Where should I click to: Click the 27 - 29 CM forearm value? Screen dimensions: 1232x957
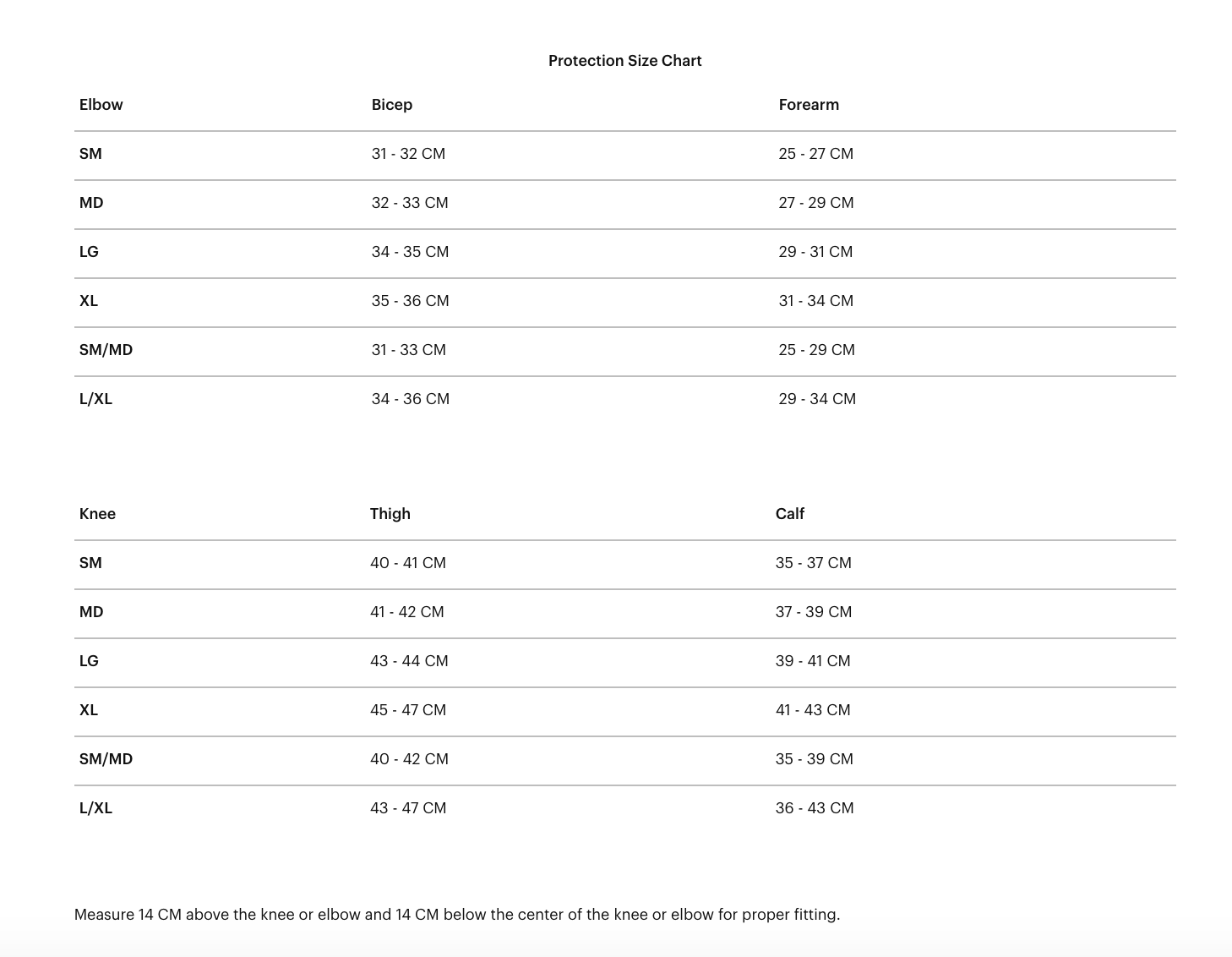point(816,203)
